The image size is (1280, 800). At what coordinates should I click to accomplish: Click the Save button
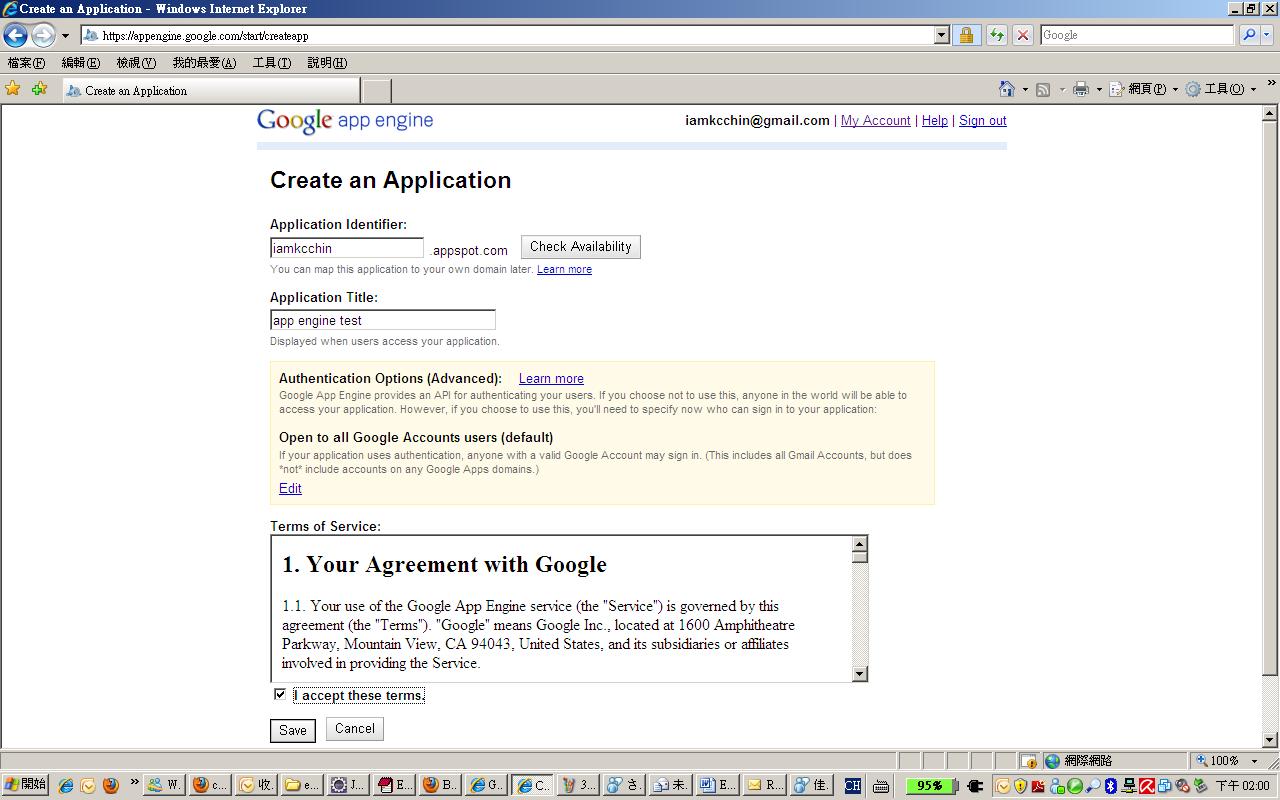pyautogui.click(x=293, y=730)
